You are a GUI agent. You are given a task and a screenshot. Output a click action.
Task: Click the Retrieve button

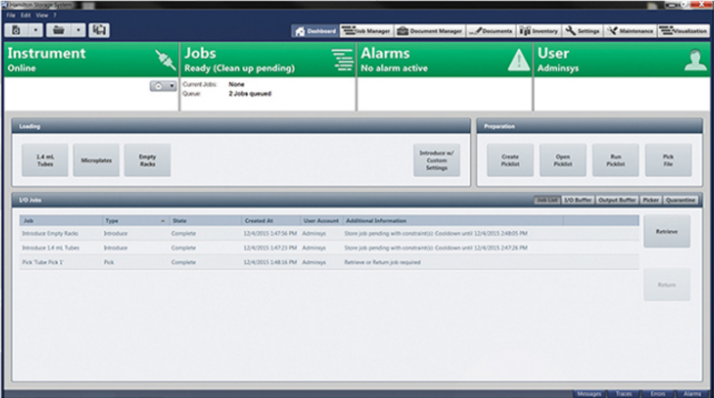click(667, 232)
